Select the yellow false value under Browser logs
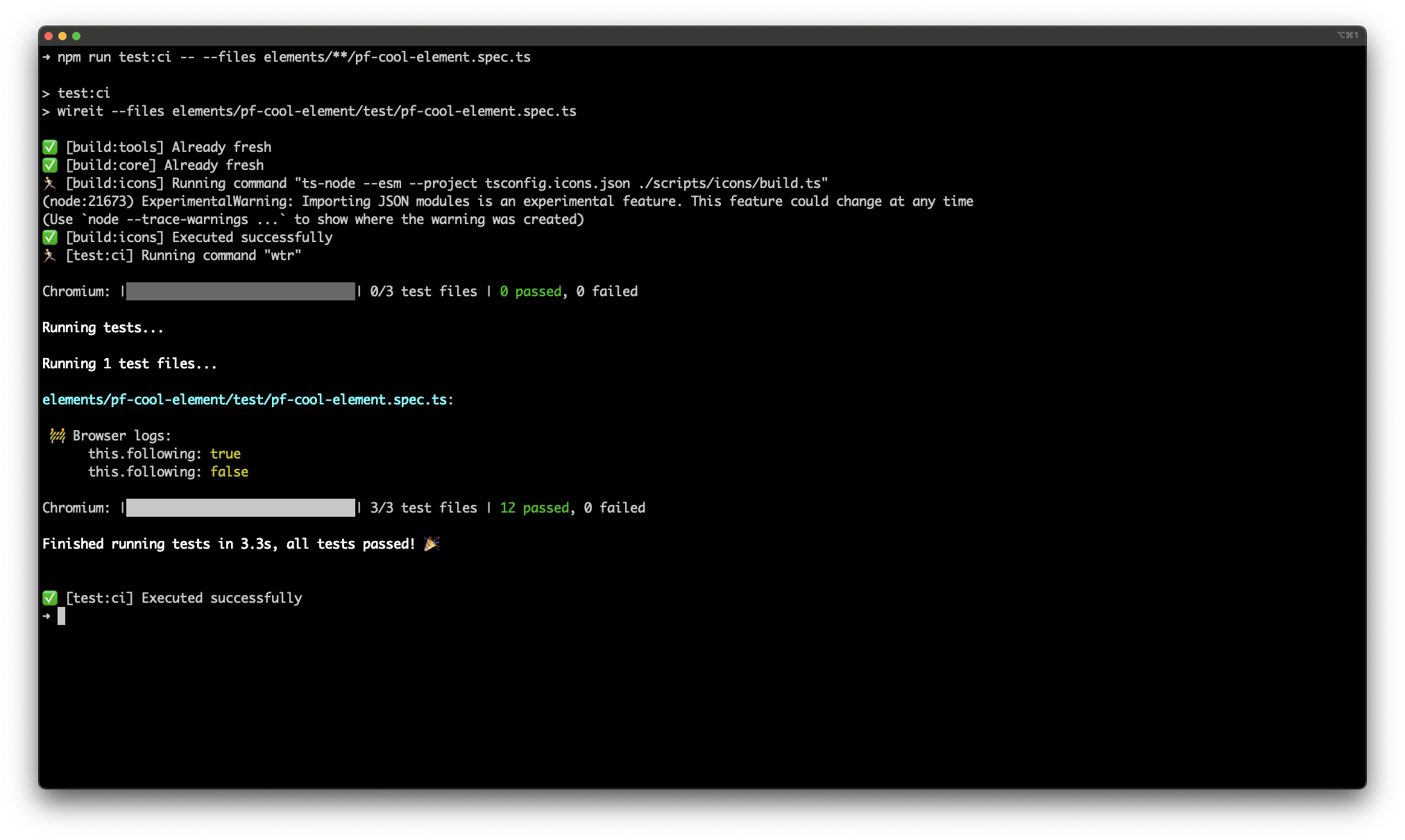This screenshot has height=840, width=1405. point(230,472)
